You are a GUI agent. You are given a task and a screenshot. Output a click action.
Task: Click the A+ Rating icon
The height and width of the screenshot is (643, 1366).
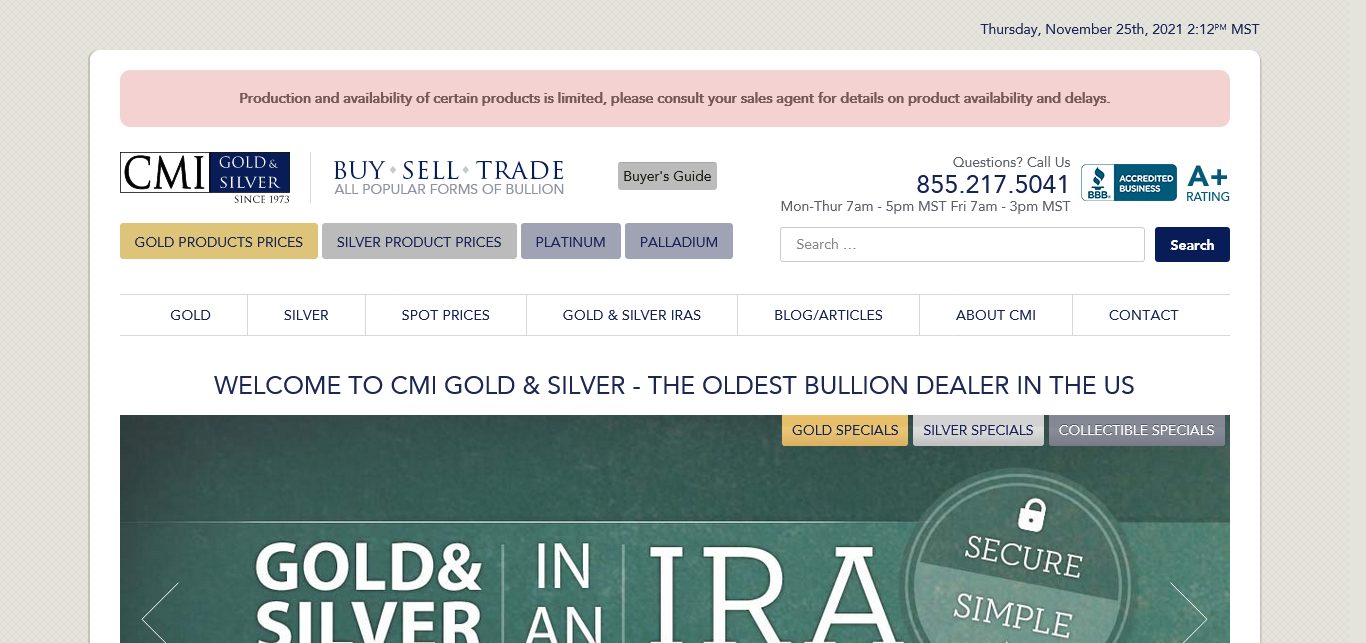pos(1207,184)
